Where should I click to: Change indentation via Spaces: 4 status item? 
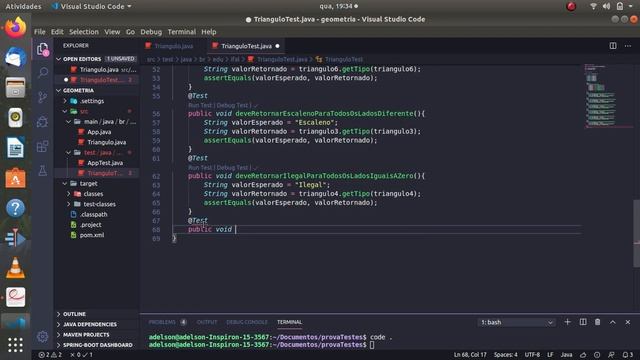[x=506, y=355]
